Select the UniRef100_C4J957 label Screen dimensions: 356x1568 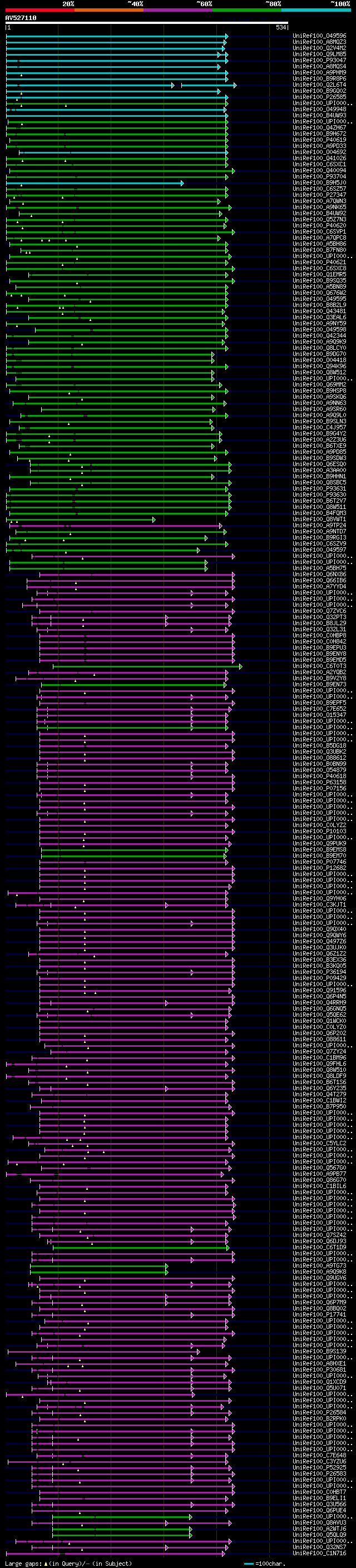coord(319,427)
